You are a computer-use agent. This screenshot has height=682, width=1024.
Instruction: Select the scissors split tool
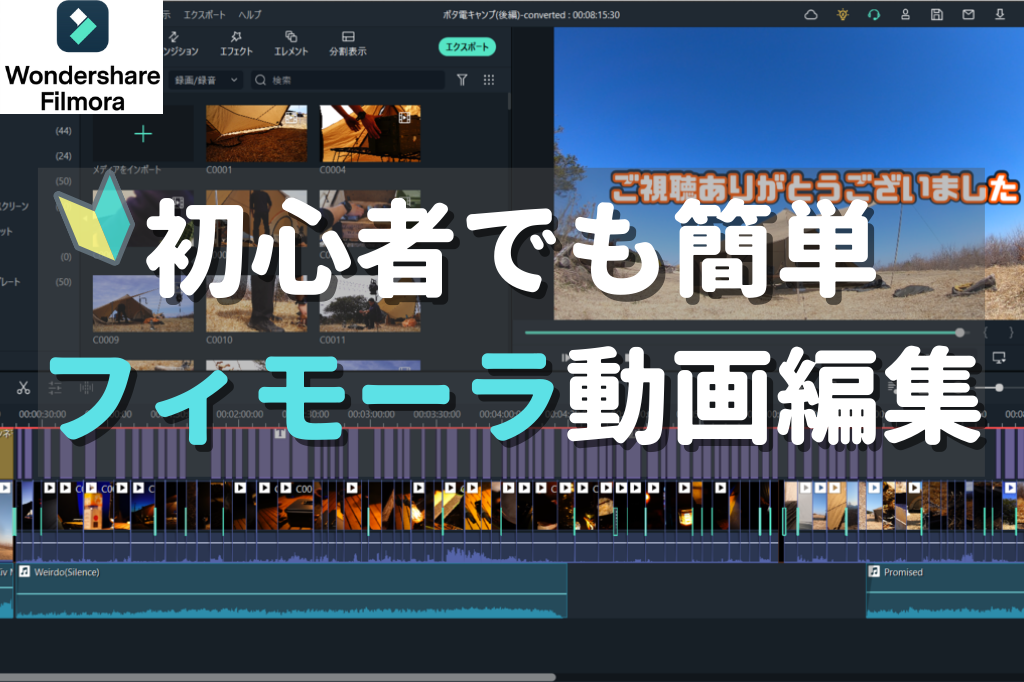click(24, 388)
